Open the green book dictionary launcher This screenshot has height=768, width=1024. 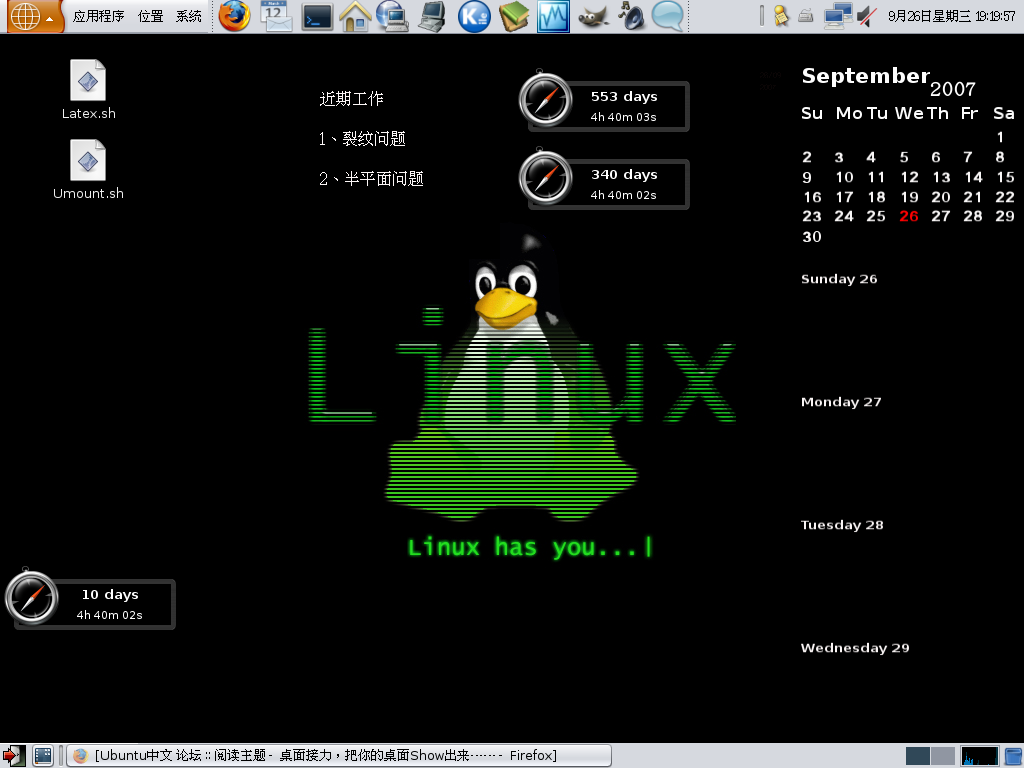(x=514, y=16)
